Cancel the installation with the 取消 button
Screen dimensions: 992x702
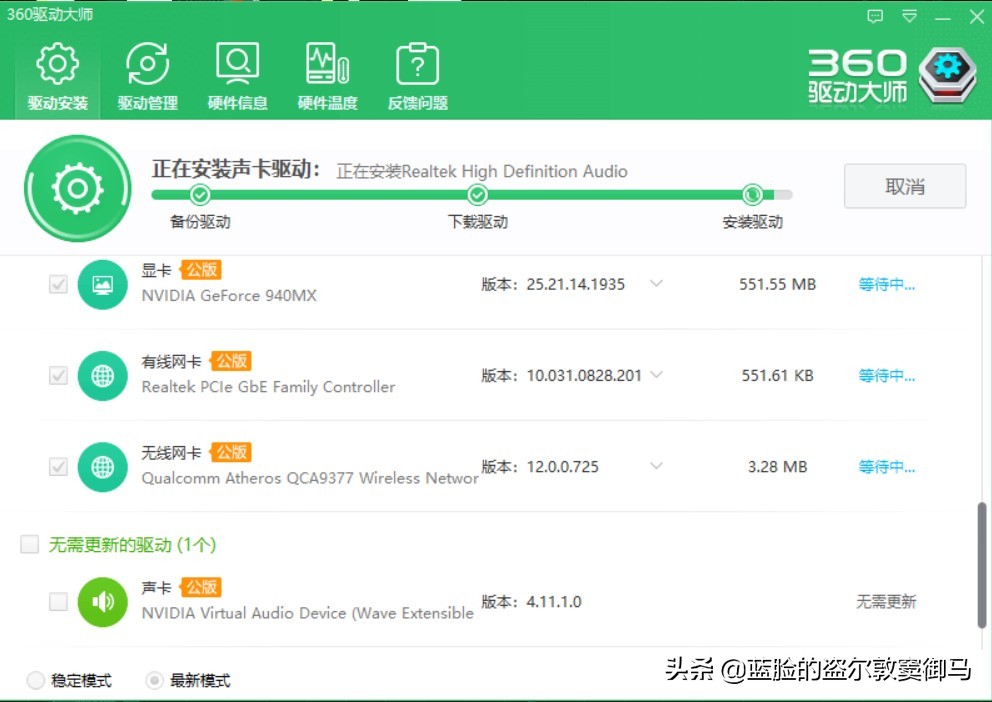[904, 186]
